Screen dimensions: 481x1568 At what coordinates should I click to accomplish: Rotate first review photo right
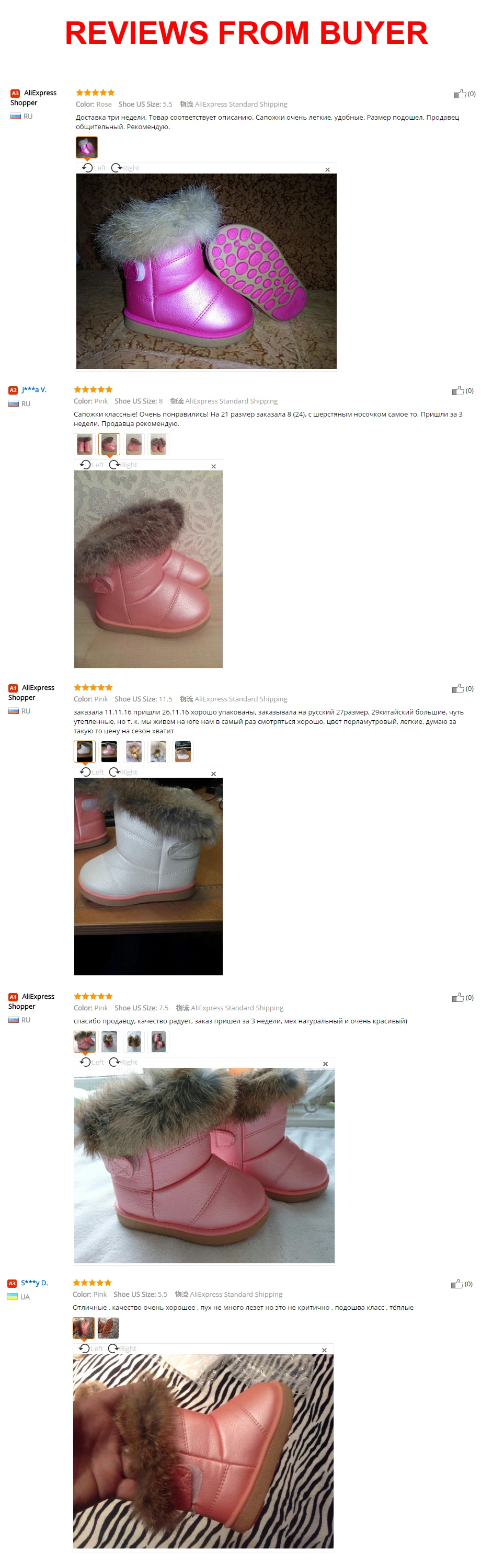[x=125, y=168]
